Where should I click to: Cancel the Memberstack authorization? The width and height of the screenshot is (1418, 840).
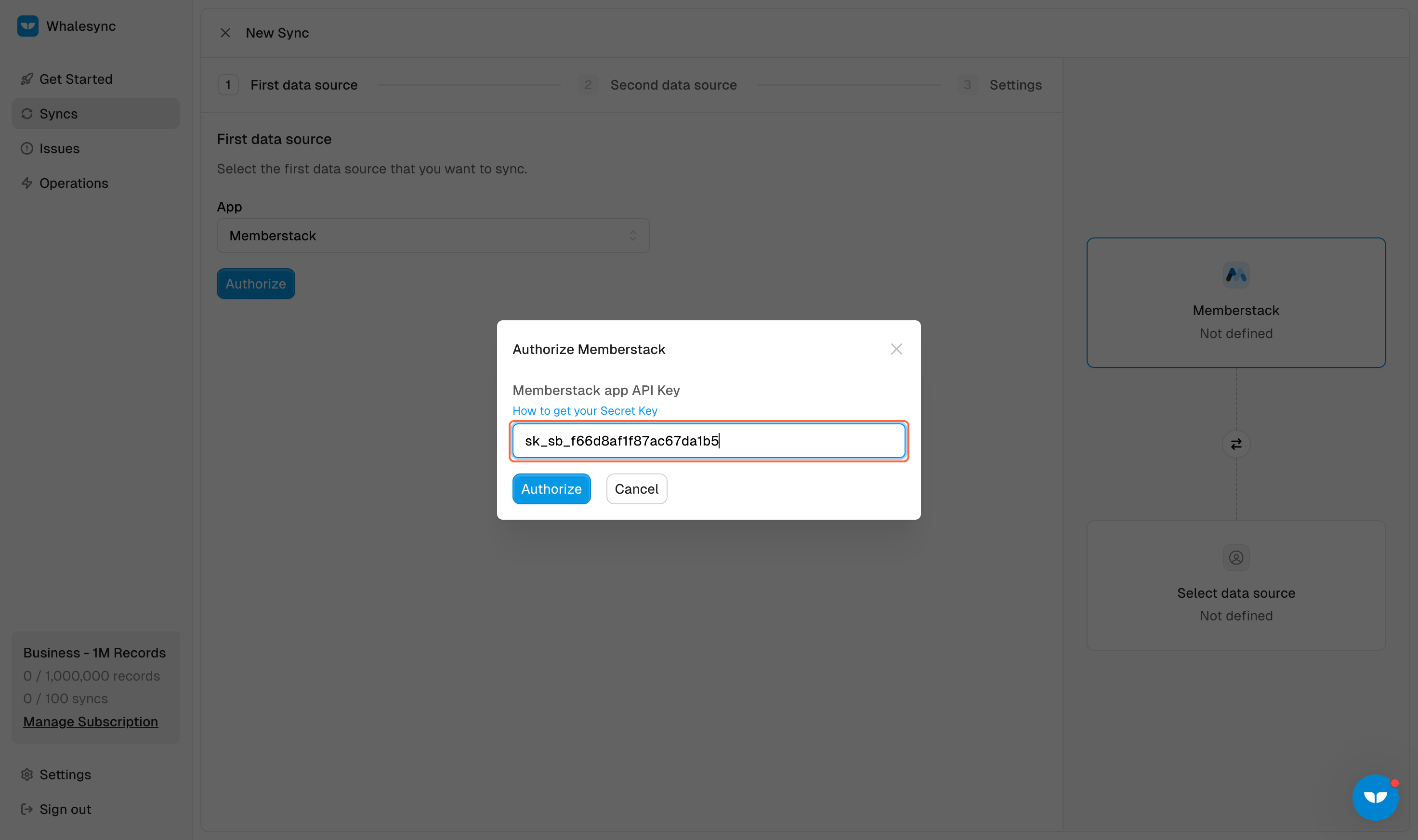point(636,489)
